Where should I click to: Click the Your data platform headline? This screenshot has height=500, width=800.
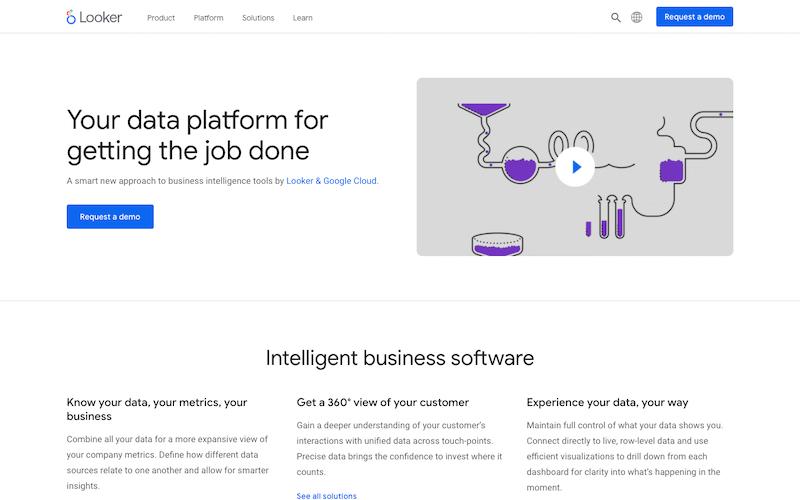(197, 135)
